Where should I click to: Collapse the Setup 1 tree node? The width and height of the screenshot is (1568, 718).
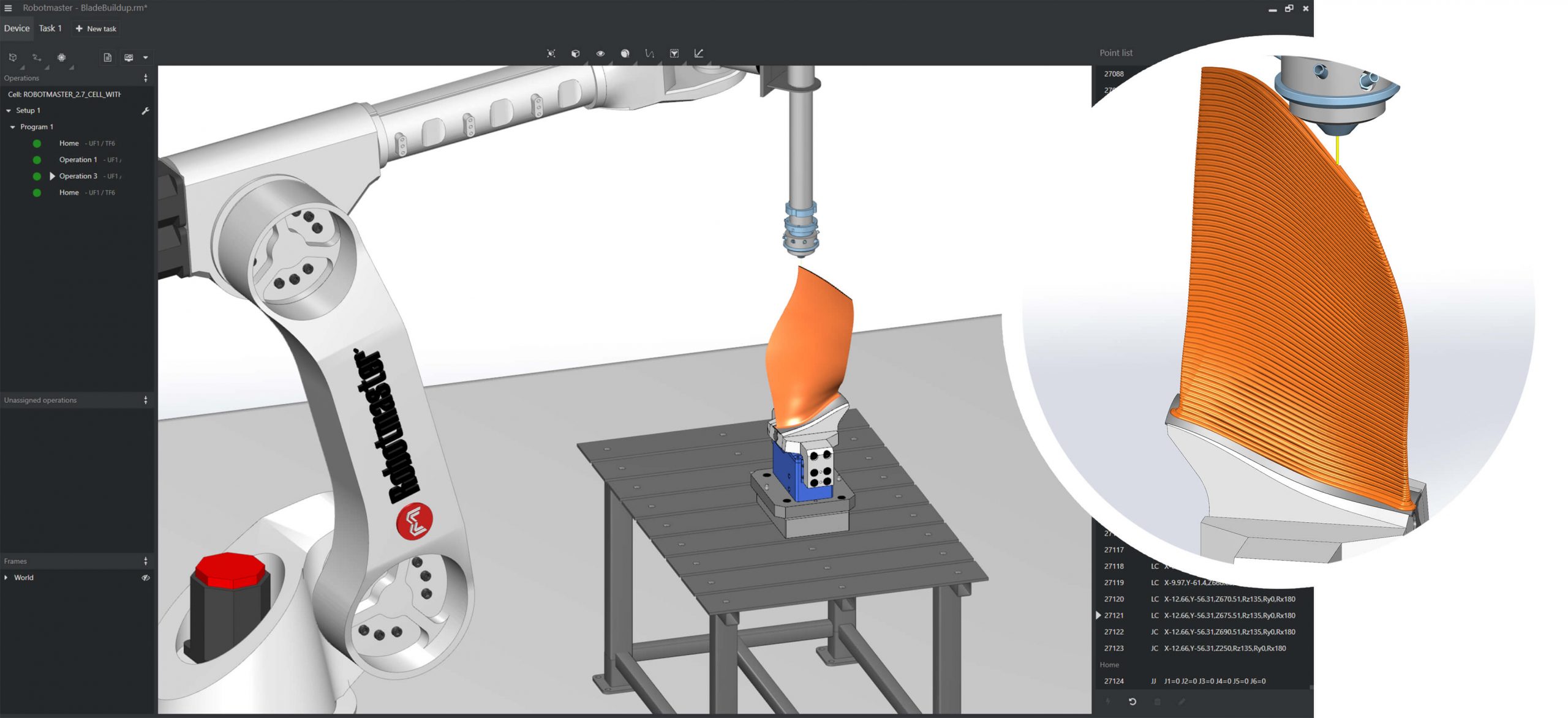[x=9, y=111]
